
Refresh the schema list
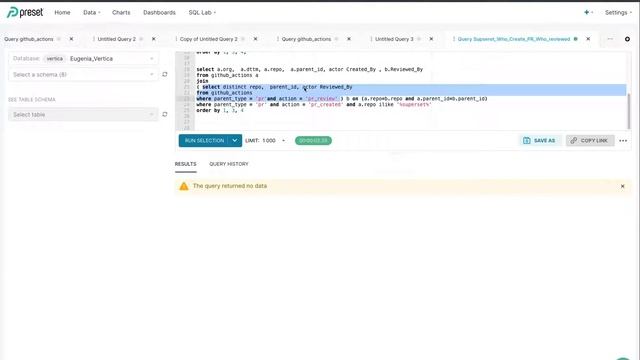(x=165, y=74)
